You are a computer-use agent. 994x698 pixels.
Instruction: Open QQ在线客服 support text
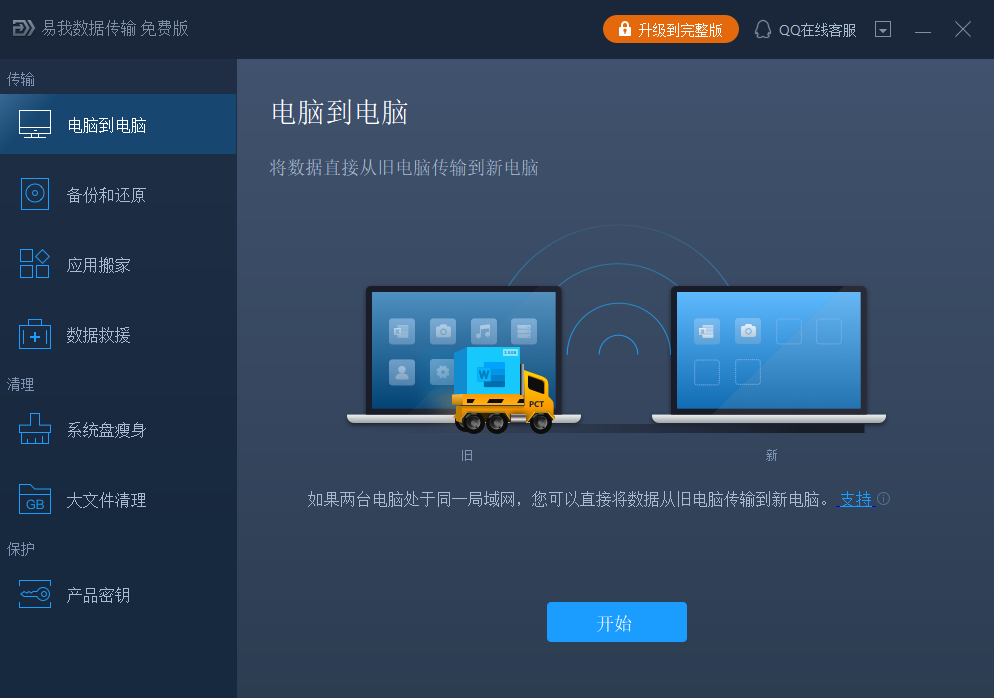pyautogui.click(x=818, y=30)
